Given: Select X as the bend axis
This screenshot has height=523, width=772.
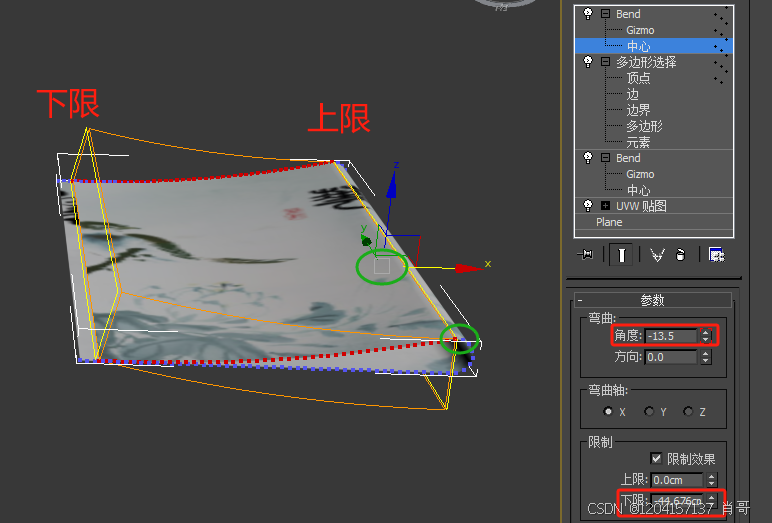Looking at the screenshot, I should 608,411.
